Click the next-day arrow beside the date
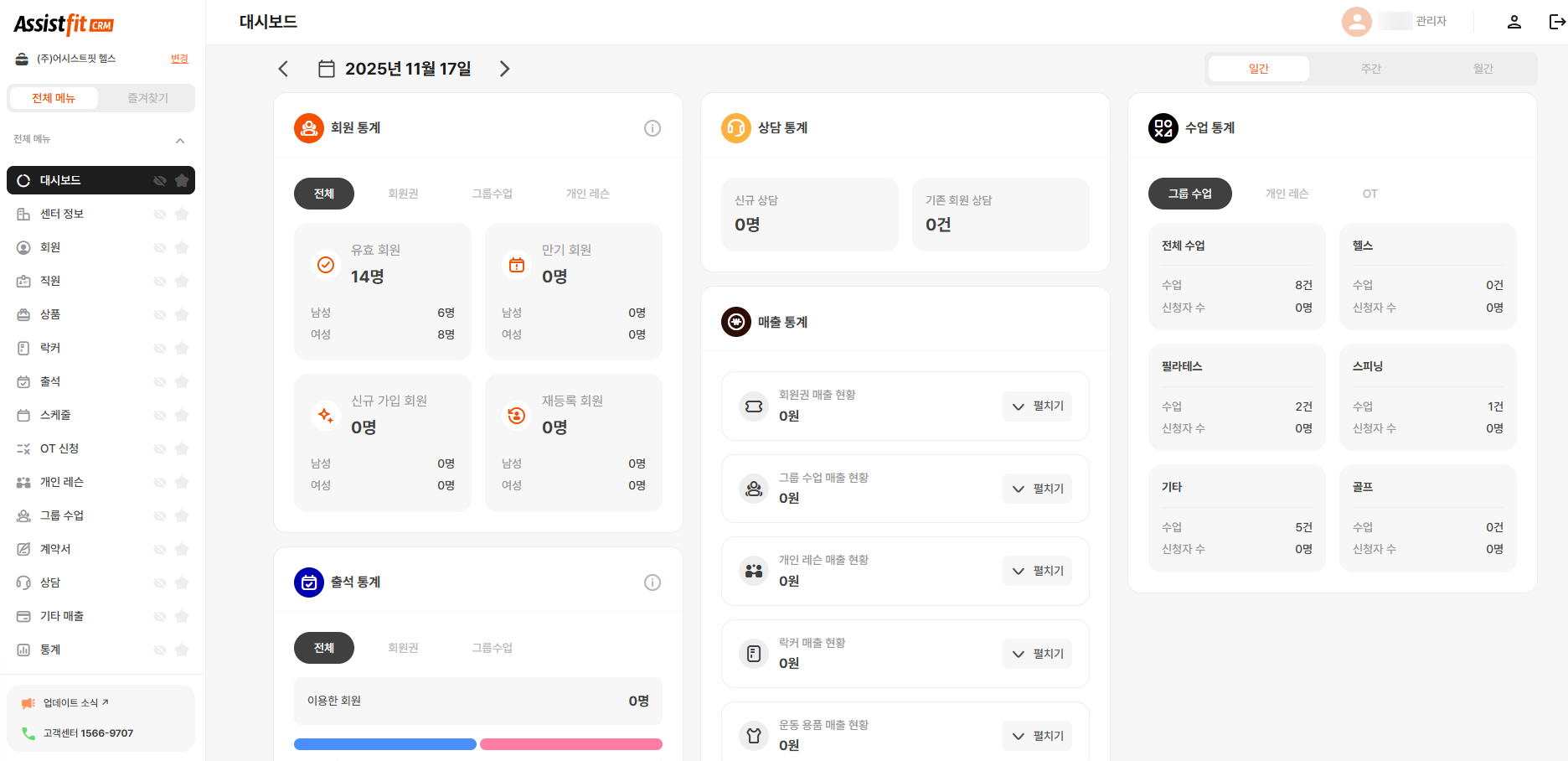1568x761 pixels. pyautogui.click(x=504, y=69)
